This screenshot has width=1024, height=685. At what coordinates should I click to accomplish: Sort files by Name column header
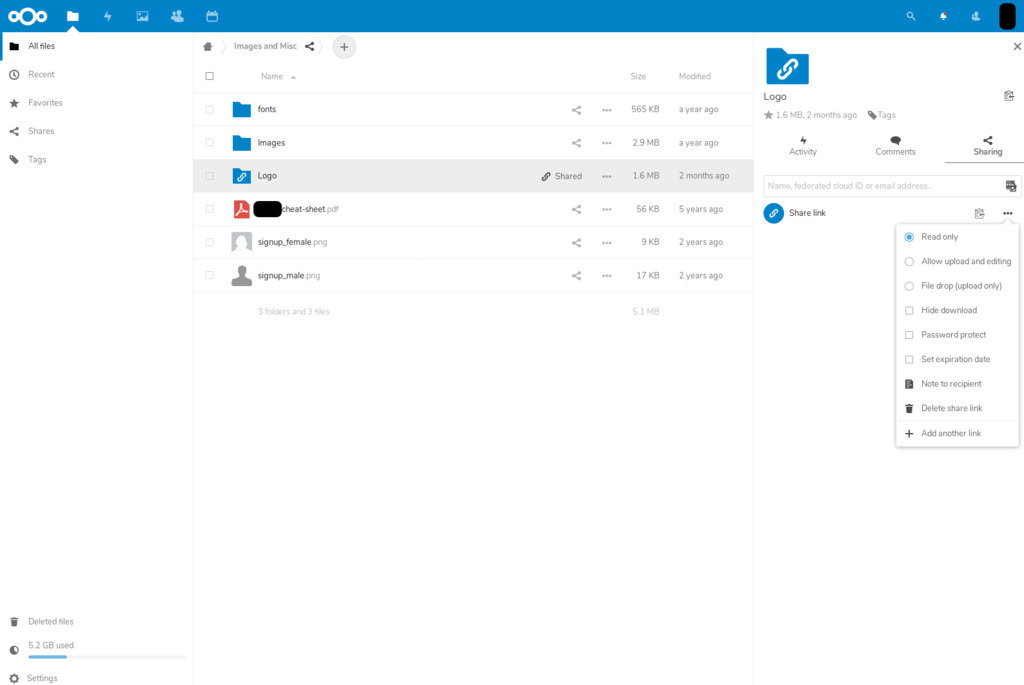tap(272, 76)
